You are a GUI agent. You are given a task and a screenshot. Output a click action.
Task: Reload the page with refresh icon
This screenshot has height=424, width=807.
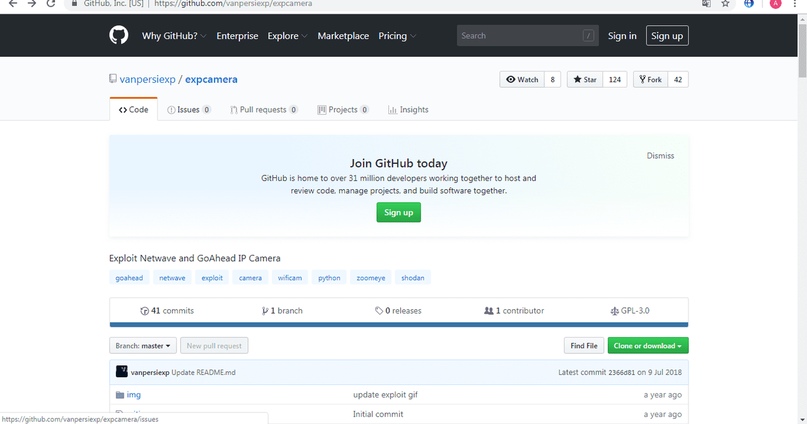coord(50,4)
